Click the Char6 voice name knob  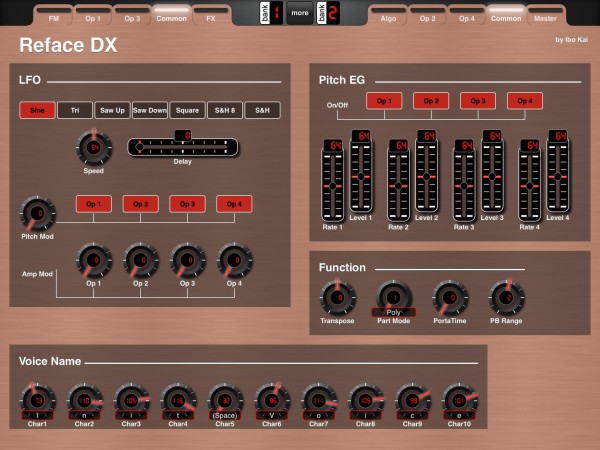tap(272, 399)
